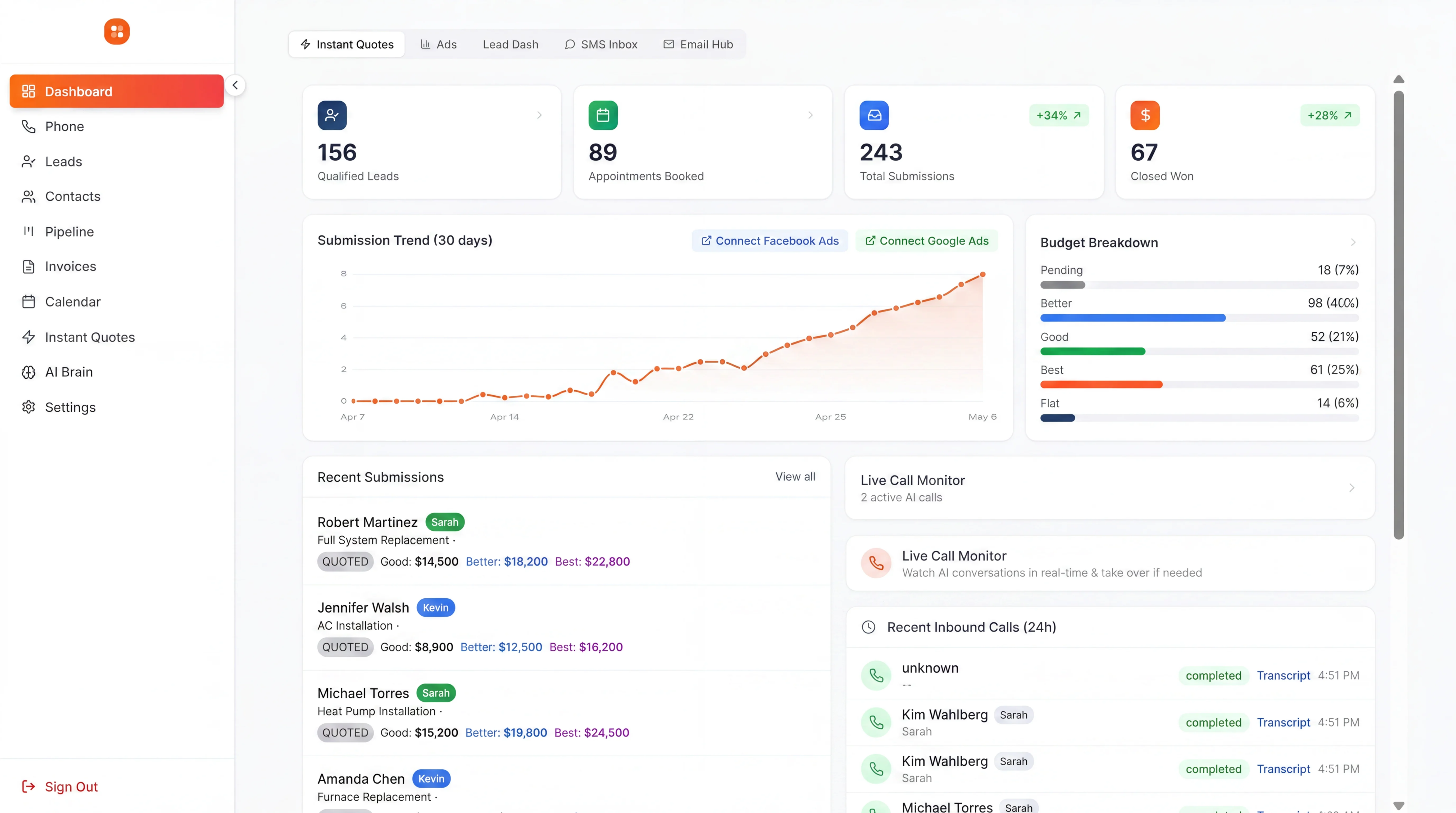Click completed status for unknown call
This screenshot has width=1456, height=813.
point(1213,675)
